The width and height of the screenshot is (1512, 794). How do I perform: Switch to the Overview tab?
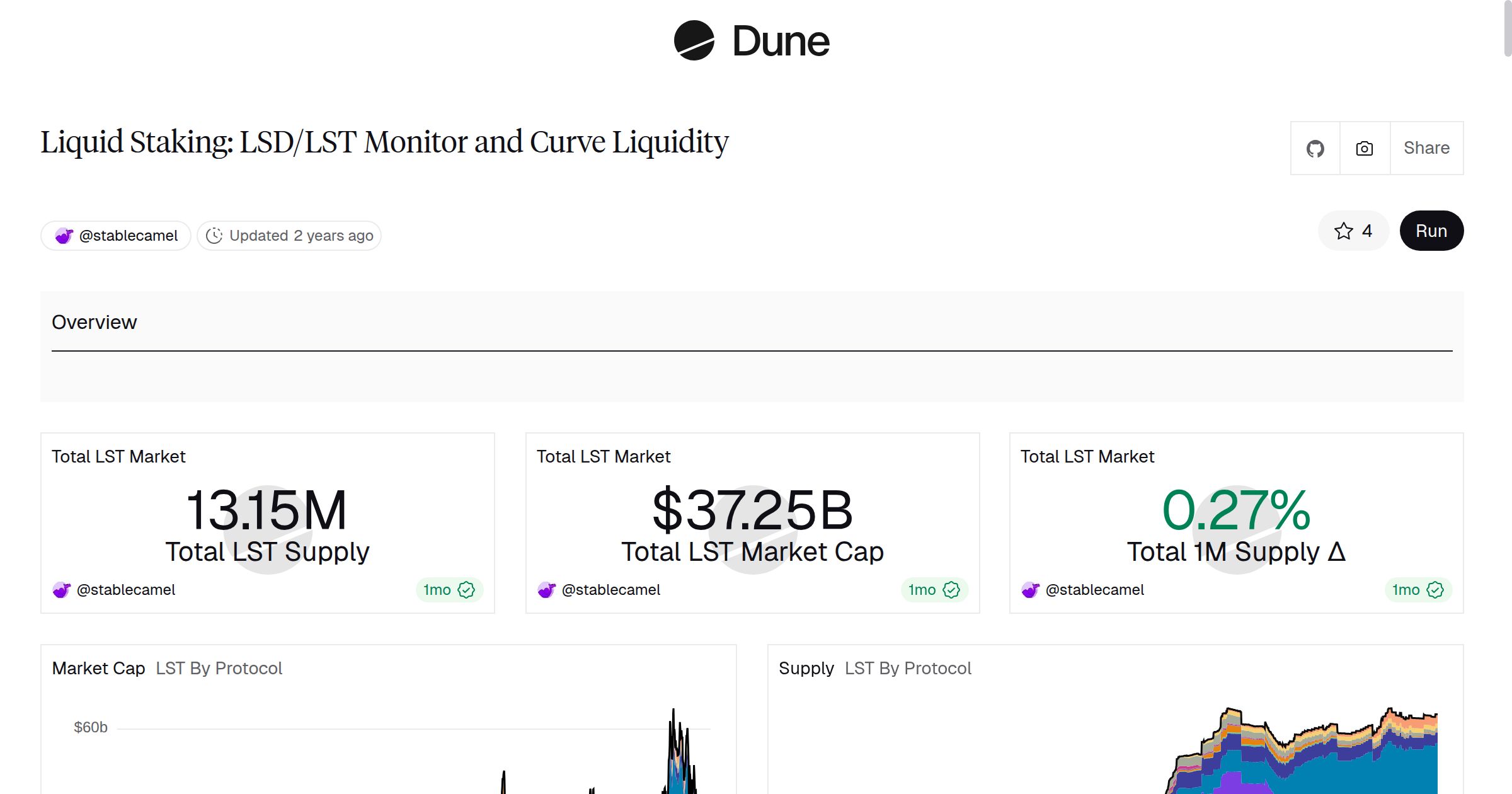coord(94,322)
